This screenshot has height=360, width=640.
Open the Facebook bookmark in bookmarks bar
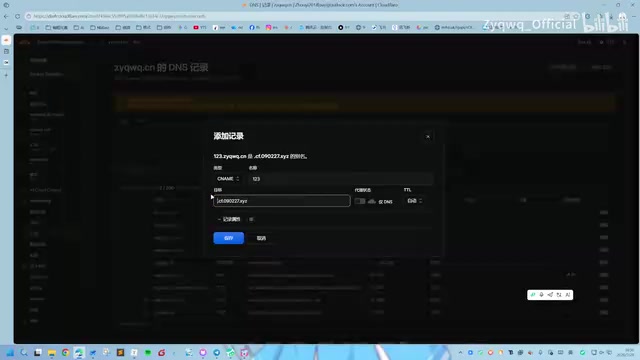(x=255, y=27)
